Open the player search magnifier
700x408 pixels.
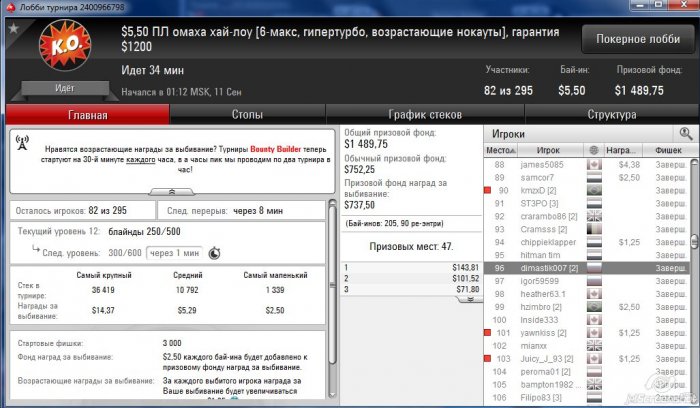click(685, 133)
